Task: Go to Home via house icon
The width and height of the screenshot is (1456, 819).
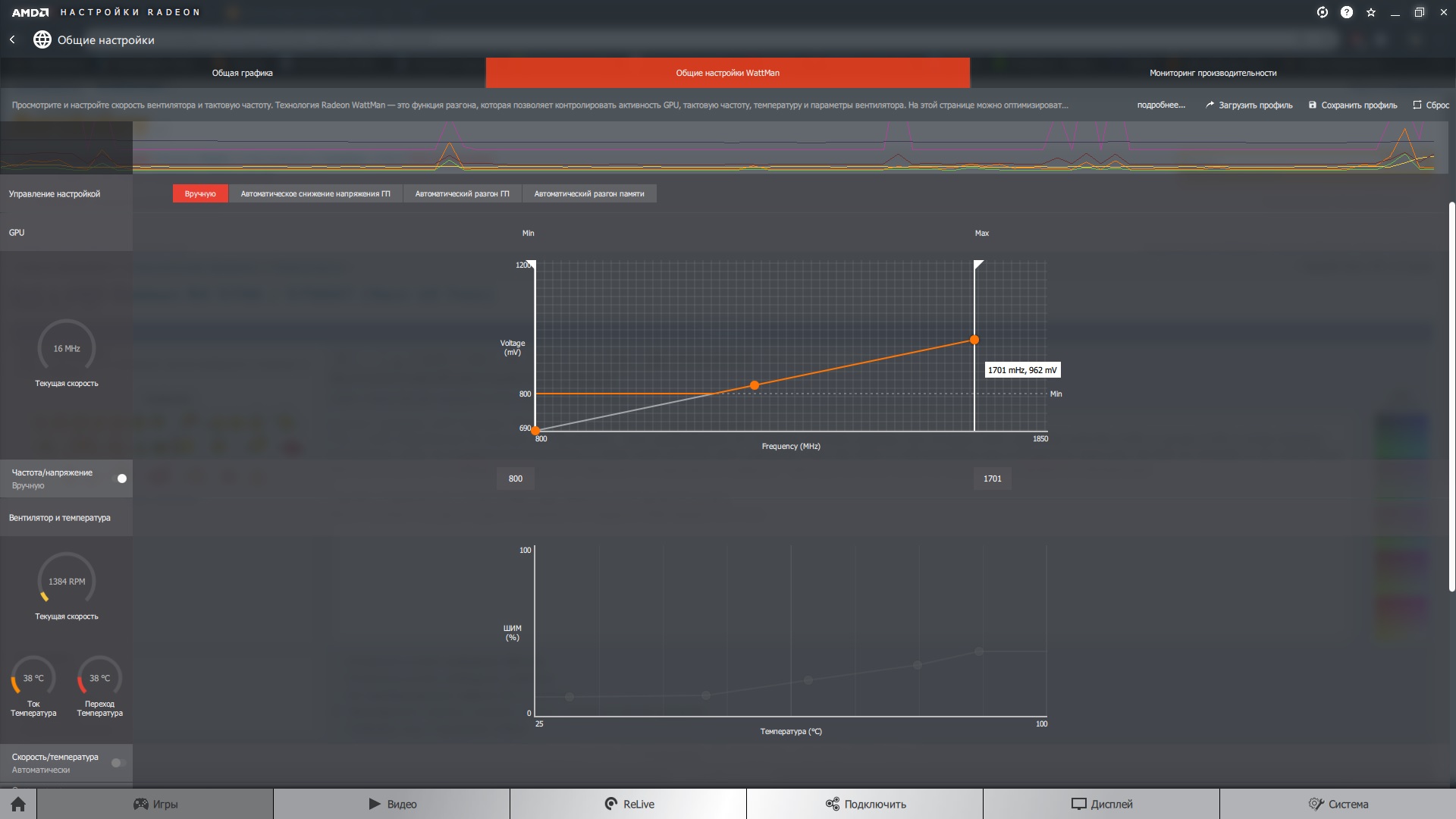Action: (18, 804)
